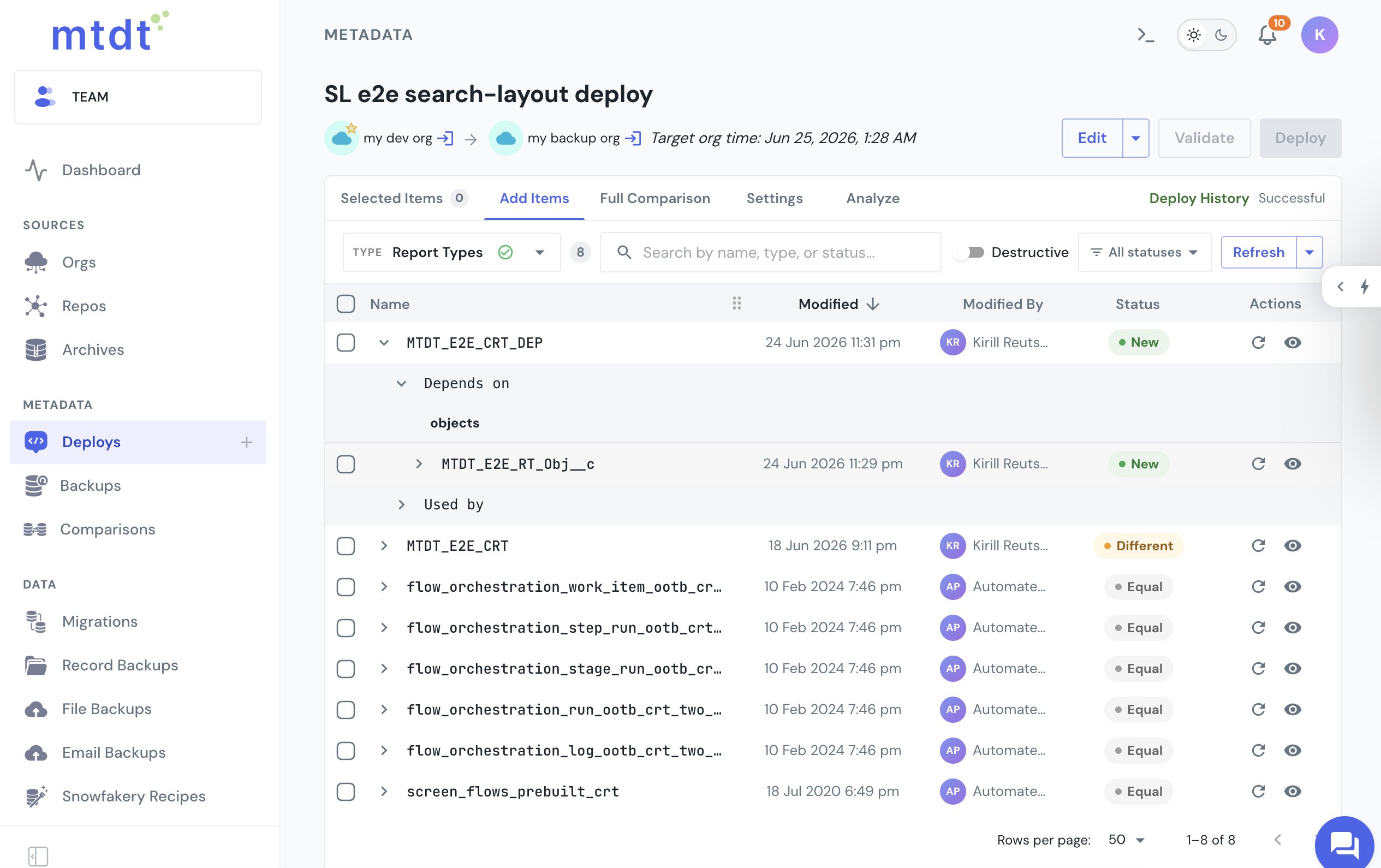Image resolution: width=1381 pixels, height=868 pixels.
Task: Click the search by name field
Action: click(770, 252)
